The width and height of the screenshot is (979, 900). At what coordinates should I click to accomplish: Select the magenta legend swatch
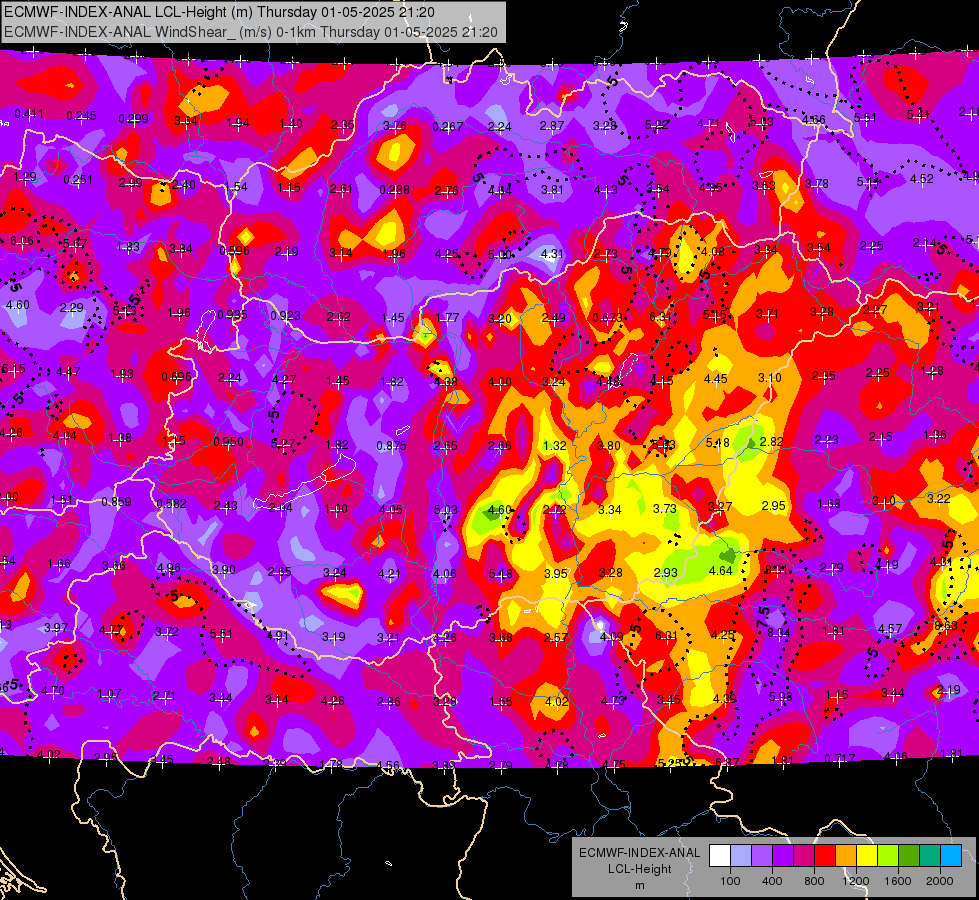coord(804,856)
